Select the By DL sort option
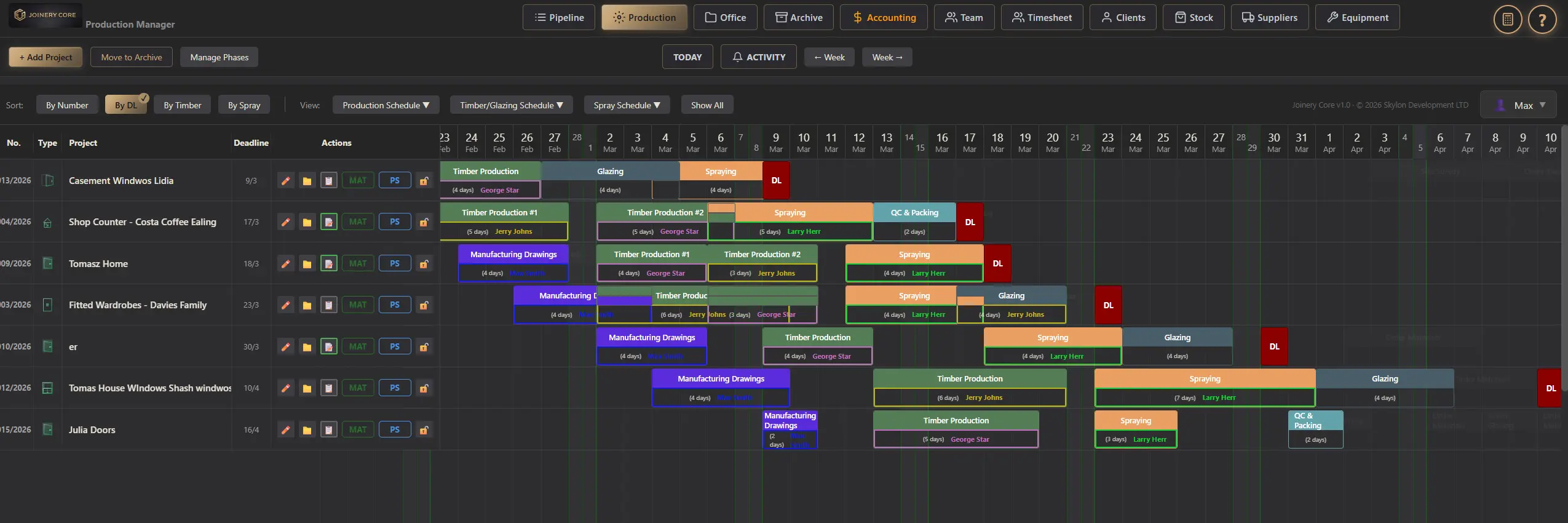The height and width of the screenshot is (523, 1568). tap(126, 105)
